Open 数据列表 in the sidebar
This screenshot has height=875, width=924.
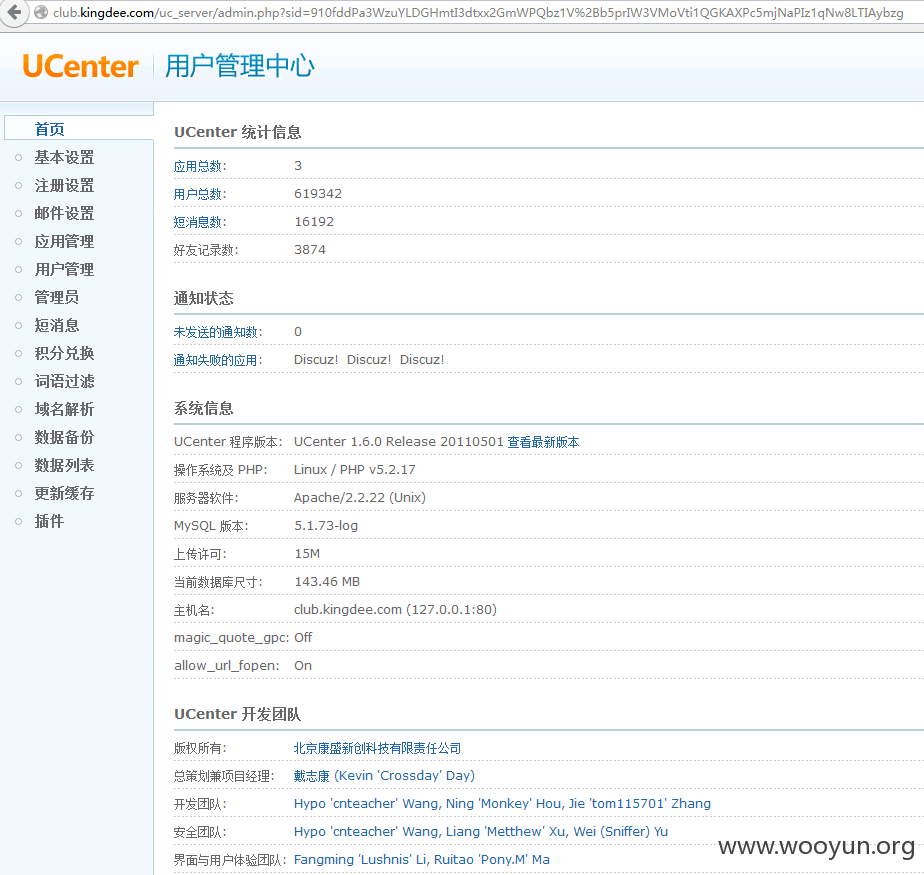point(64,465)
